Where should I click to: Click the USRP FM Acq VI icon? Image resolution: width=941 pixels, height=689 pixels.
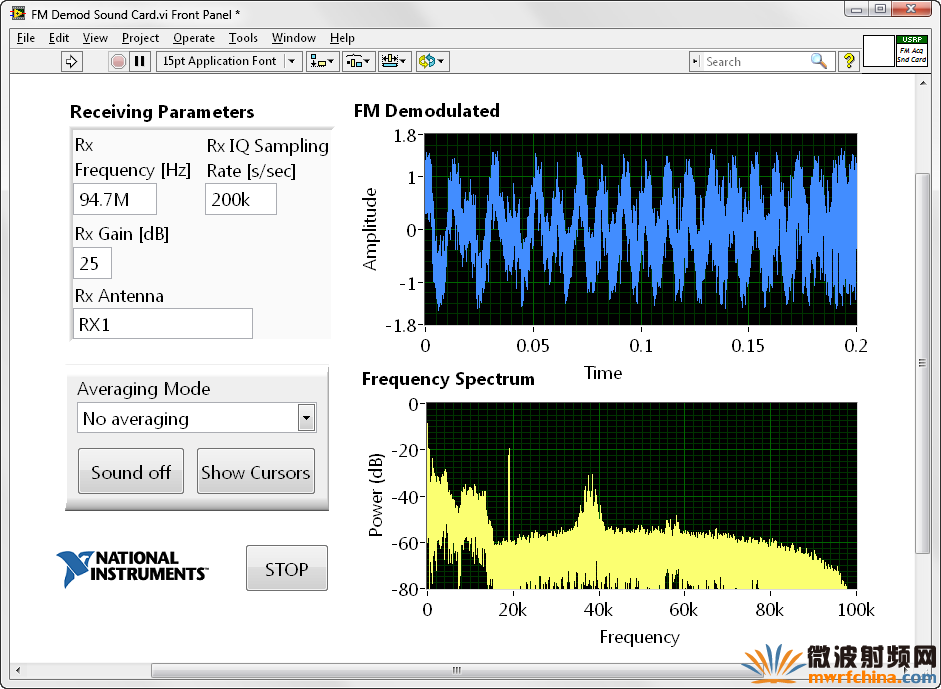click(912, 51)
